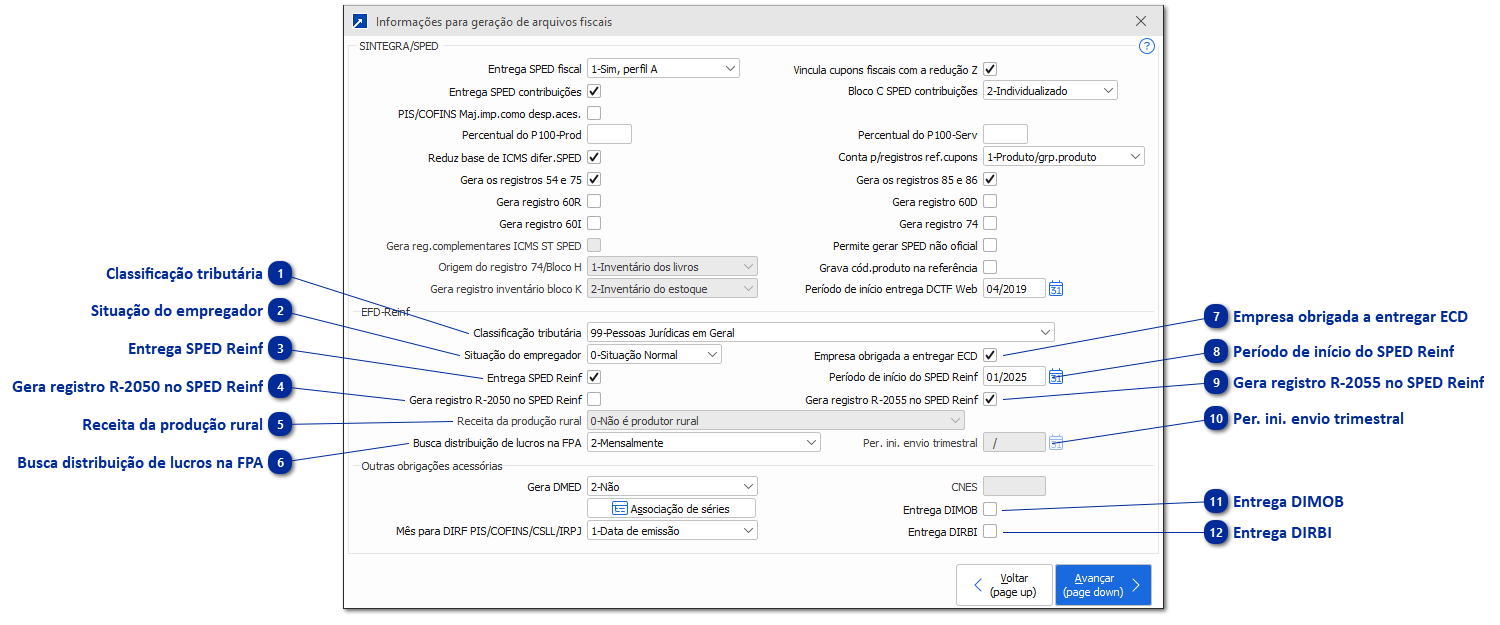The image size is (1500, 625).
Task: Click the numbered callout marker 4
Action: pos(281,387)
